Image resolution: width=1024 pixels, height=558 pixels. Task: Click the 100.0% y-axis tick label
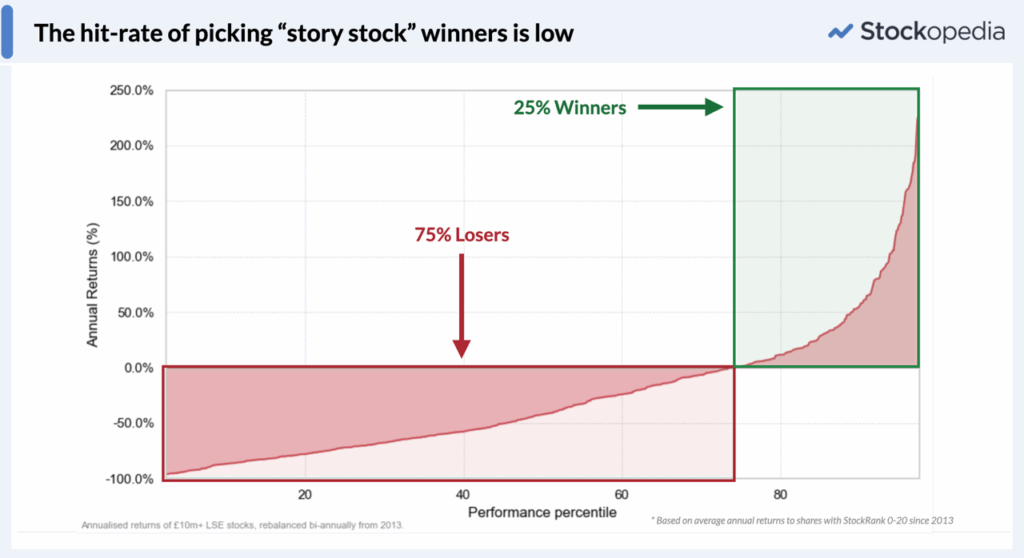coord(132,257)
